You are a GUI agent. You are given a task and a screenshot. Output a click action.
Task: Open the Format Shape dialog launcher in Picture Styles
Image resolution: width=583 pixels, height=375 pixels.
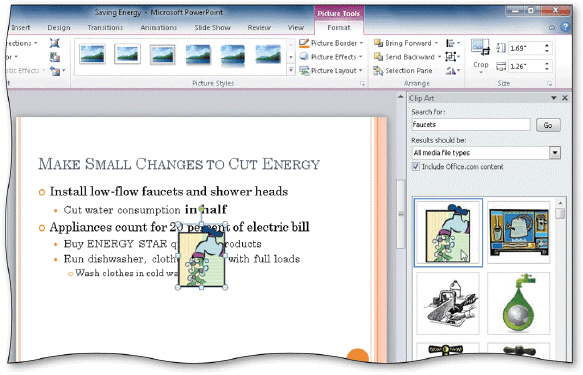[x=362, y=84]
